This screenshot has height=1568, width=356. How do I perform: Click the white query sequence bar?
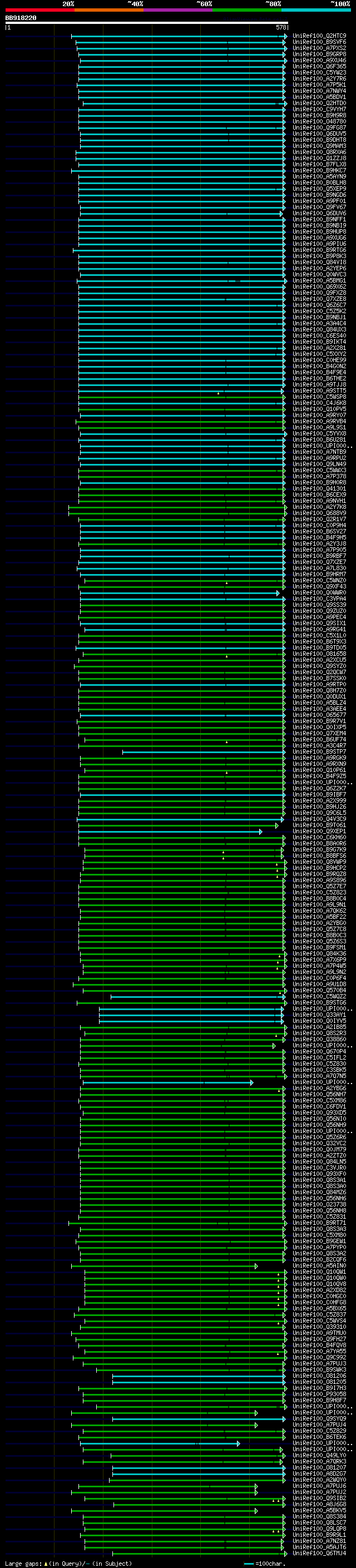pyautogui.click(x=146, y=22)
